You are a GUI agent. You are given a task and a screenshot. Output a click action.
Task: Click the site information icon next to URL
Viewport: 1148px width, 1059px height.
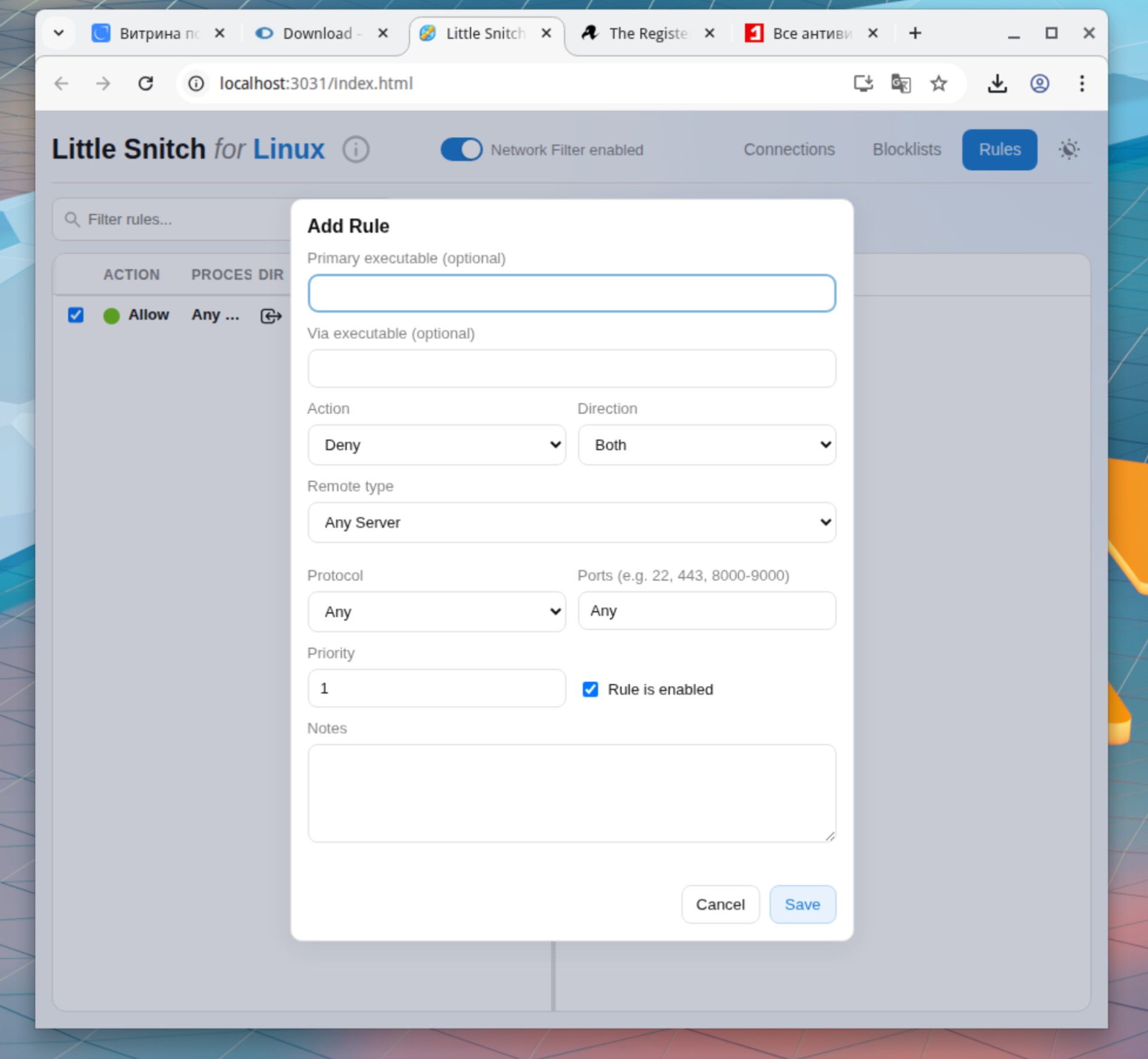coord(196,83)
